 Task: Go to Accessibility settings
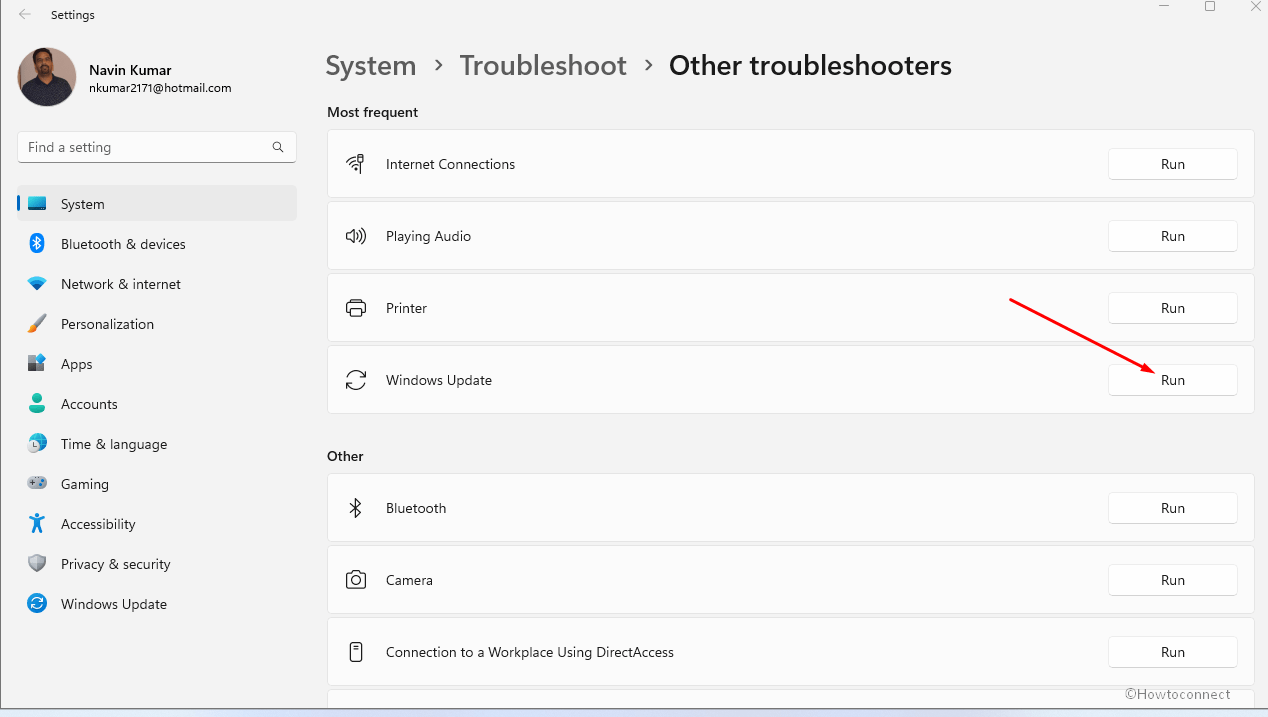tap(157, 524)
